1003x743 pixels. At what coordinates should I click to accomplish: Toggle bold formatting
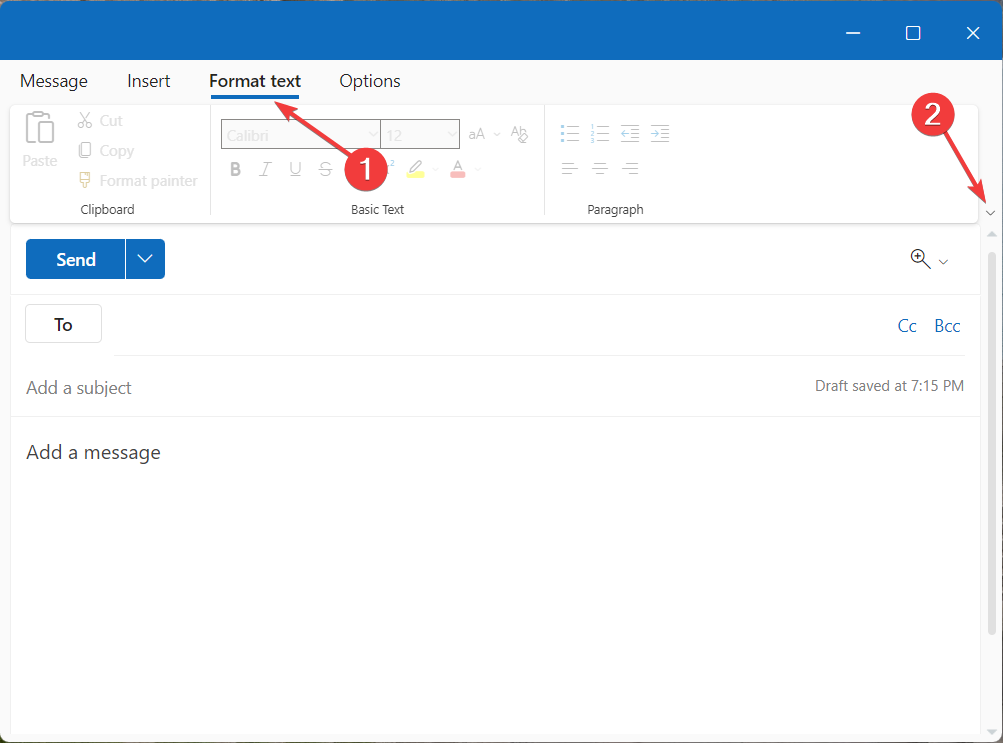235,168
